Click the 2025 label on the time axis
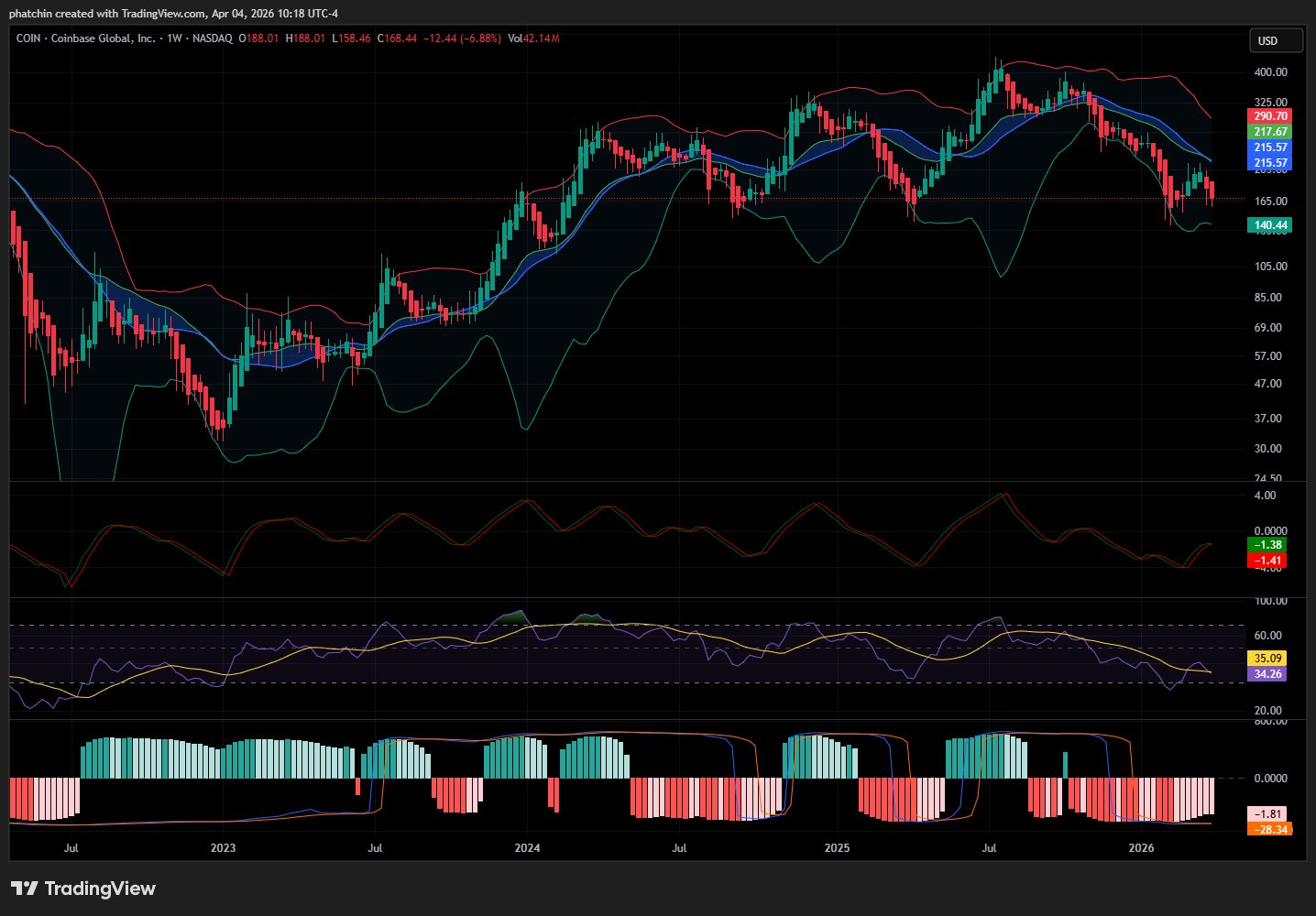 click(x=837, y=848)
